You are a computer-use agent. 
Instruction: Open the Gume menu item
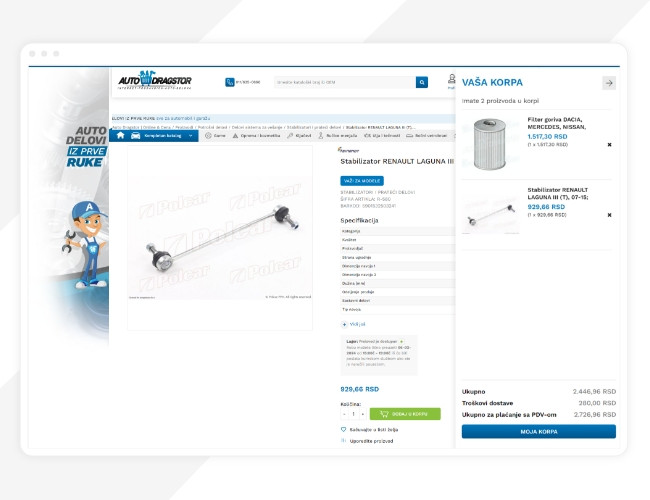216,136
